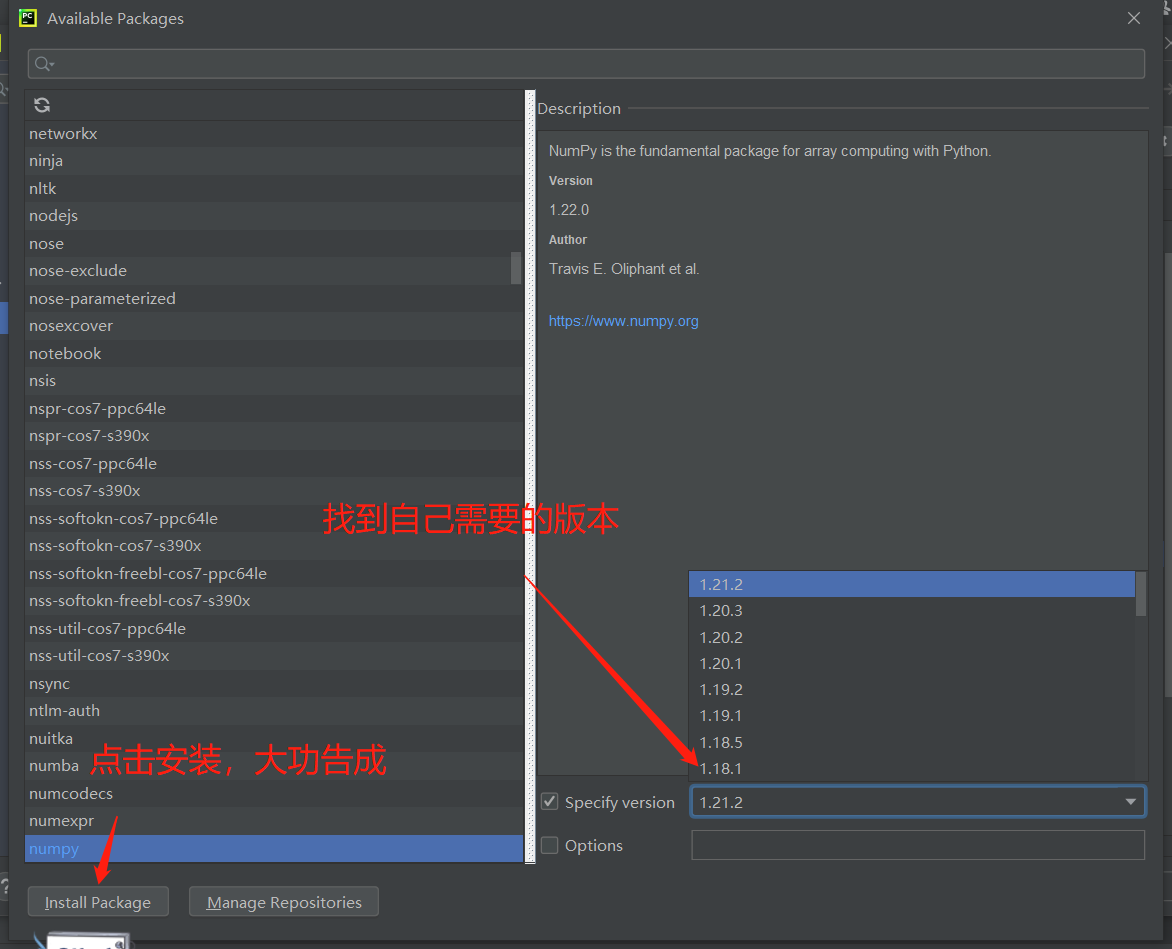Click the search magnifier icon

coord(44,64)
